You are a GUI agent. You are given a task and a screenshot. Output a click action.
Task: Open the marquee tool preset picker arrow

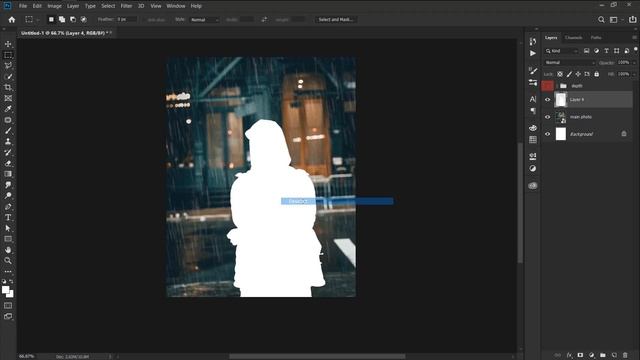coord(38,20)
